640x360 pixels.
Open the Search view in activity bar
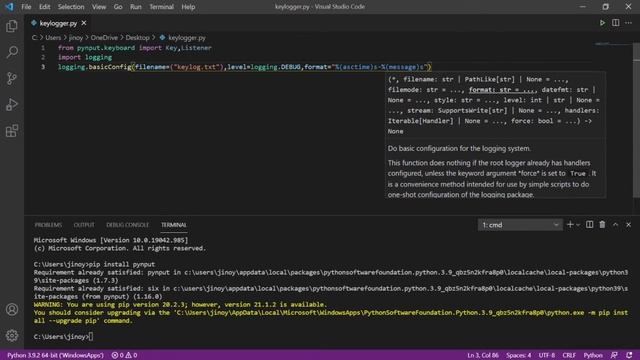12,52
